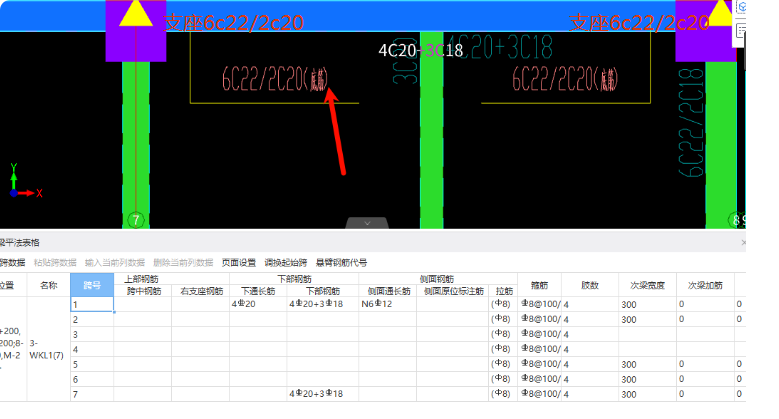
Task: Close the 梁平法表格 panel
Action: (x=743, y=243)
